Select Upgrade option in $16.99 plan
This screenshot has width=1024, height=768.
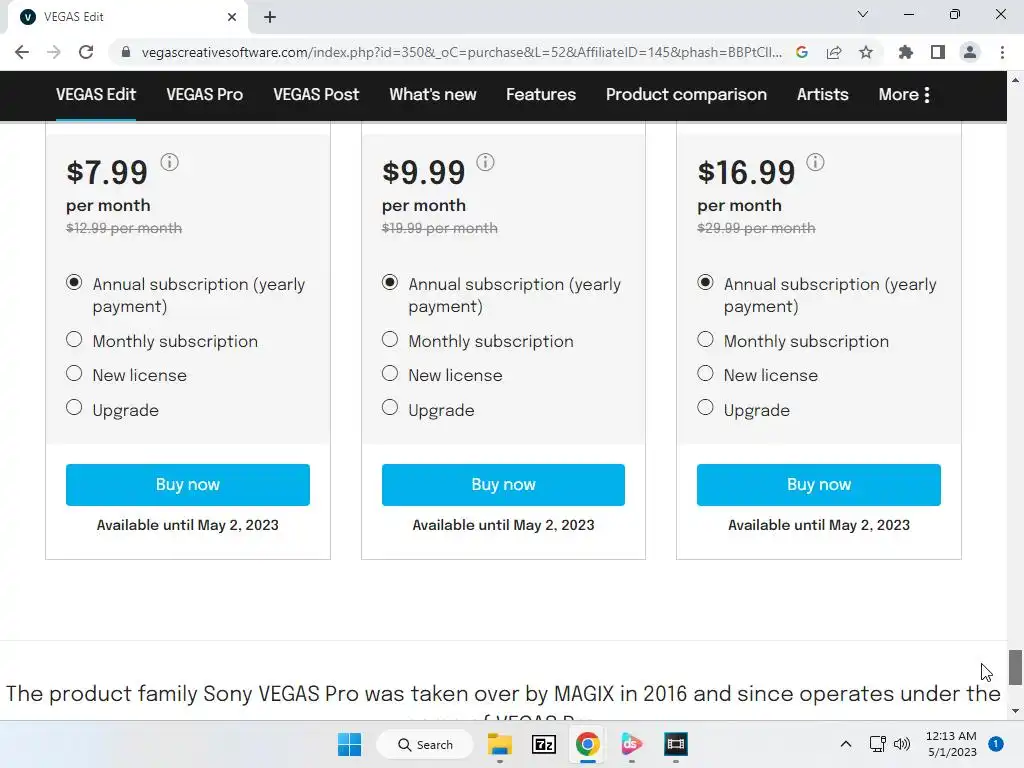tap(705, 408)
